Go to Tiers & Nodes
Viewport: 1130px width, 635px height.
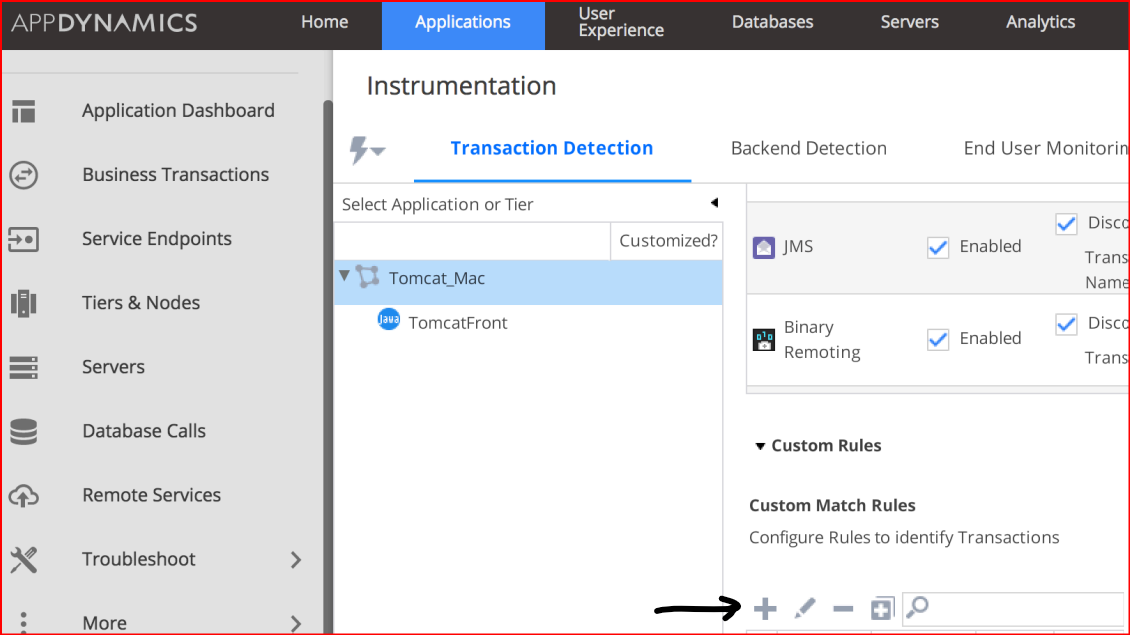coord(141,303)
